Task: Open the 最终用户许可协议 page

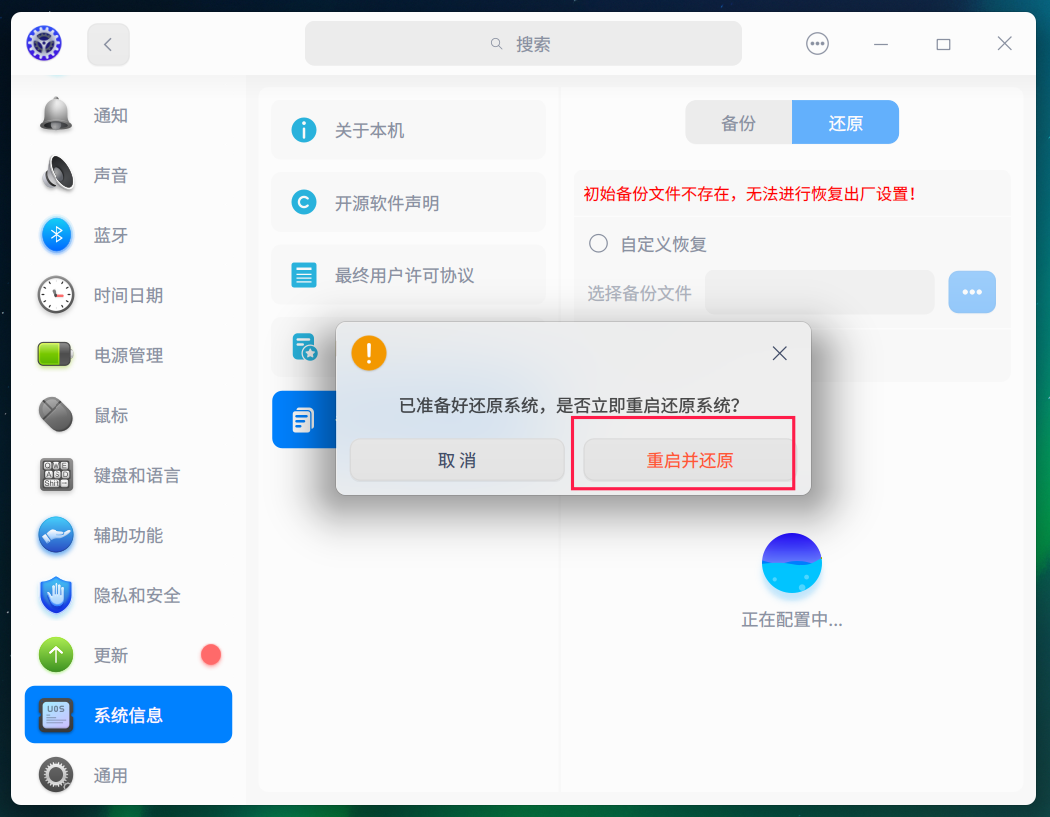Action: (x=408, y=275)
